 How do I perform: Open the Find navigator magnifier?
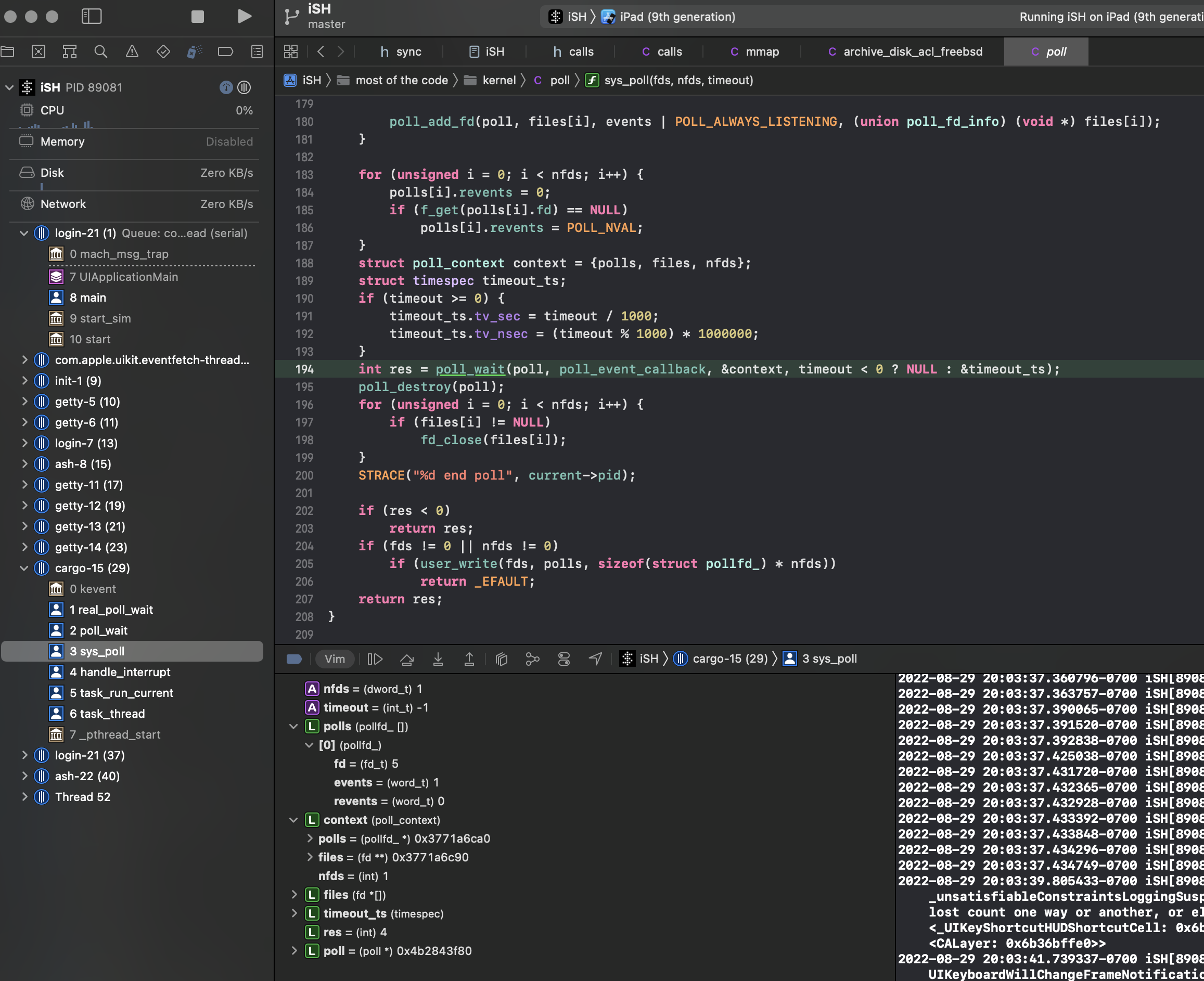100,52
